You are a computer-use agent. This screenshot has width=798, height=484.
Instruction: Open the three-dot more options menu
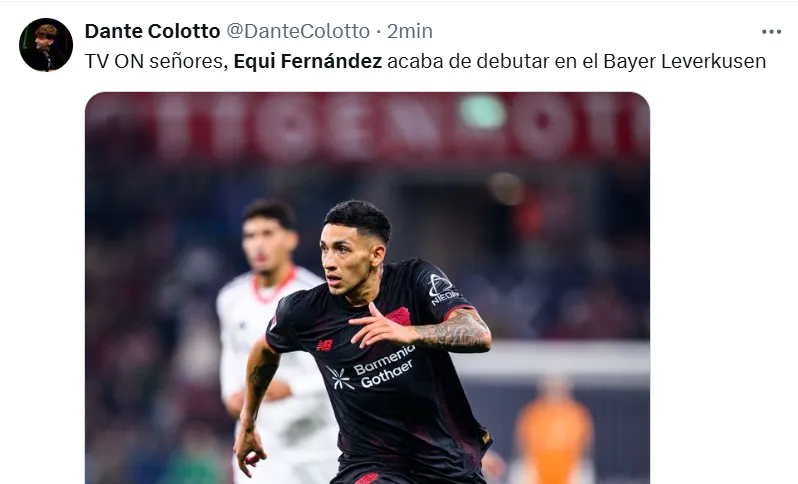pos(771,32)
